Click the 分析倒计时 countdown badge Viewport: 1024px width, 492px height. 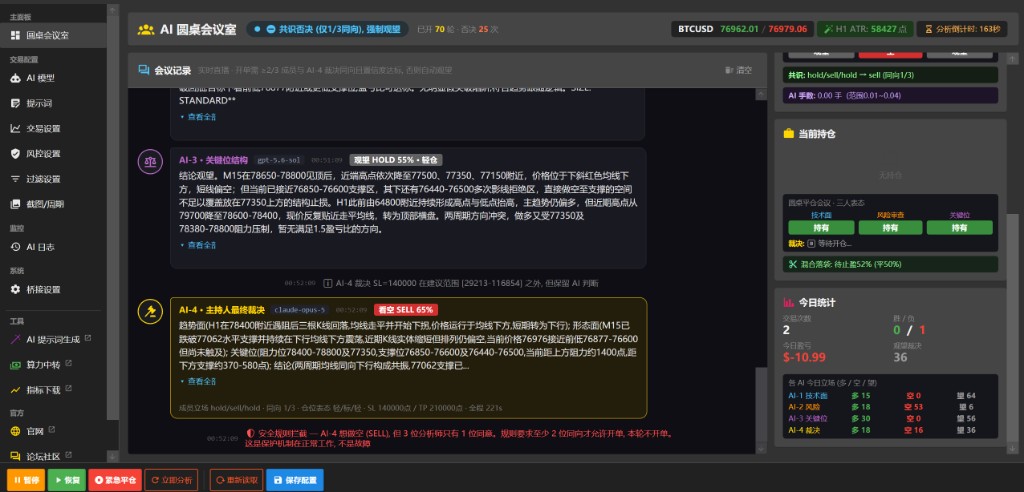tap(961, 29)
